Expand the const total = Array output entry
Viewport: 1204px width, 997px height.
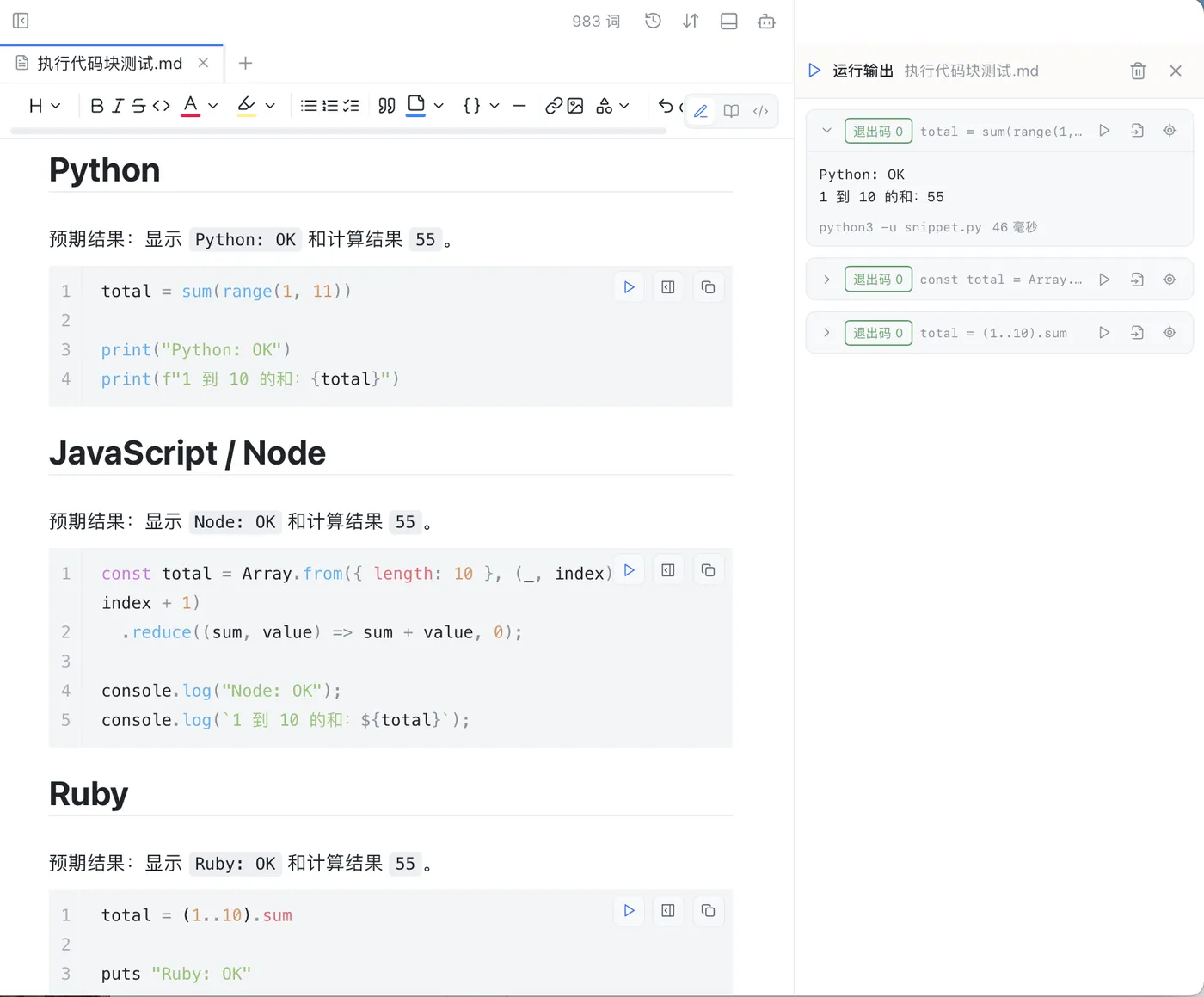[826, 280]
